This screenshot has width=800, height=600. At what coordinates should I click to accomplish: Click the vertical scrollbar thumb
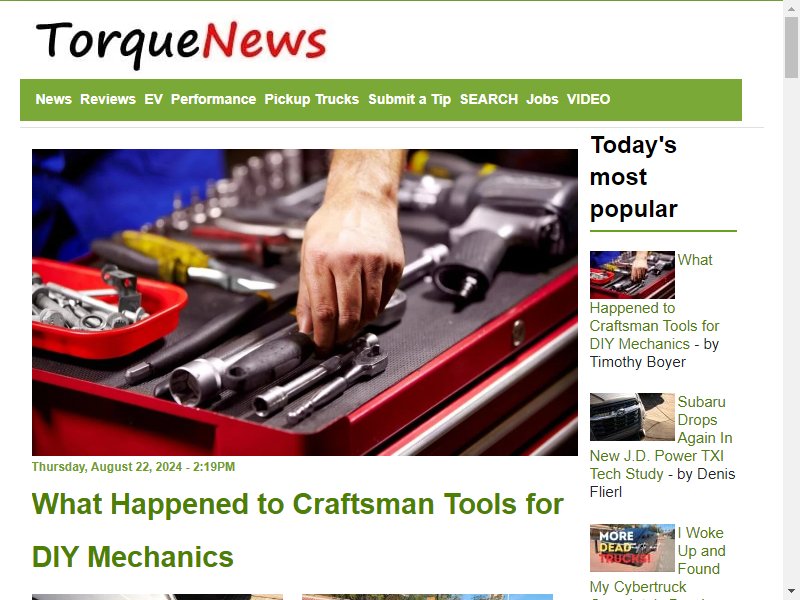coord(791,47)
